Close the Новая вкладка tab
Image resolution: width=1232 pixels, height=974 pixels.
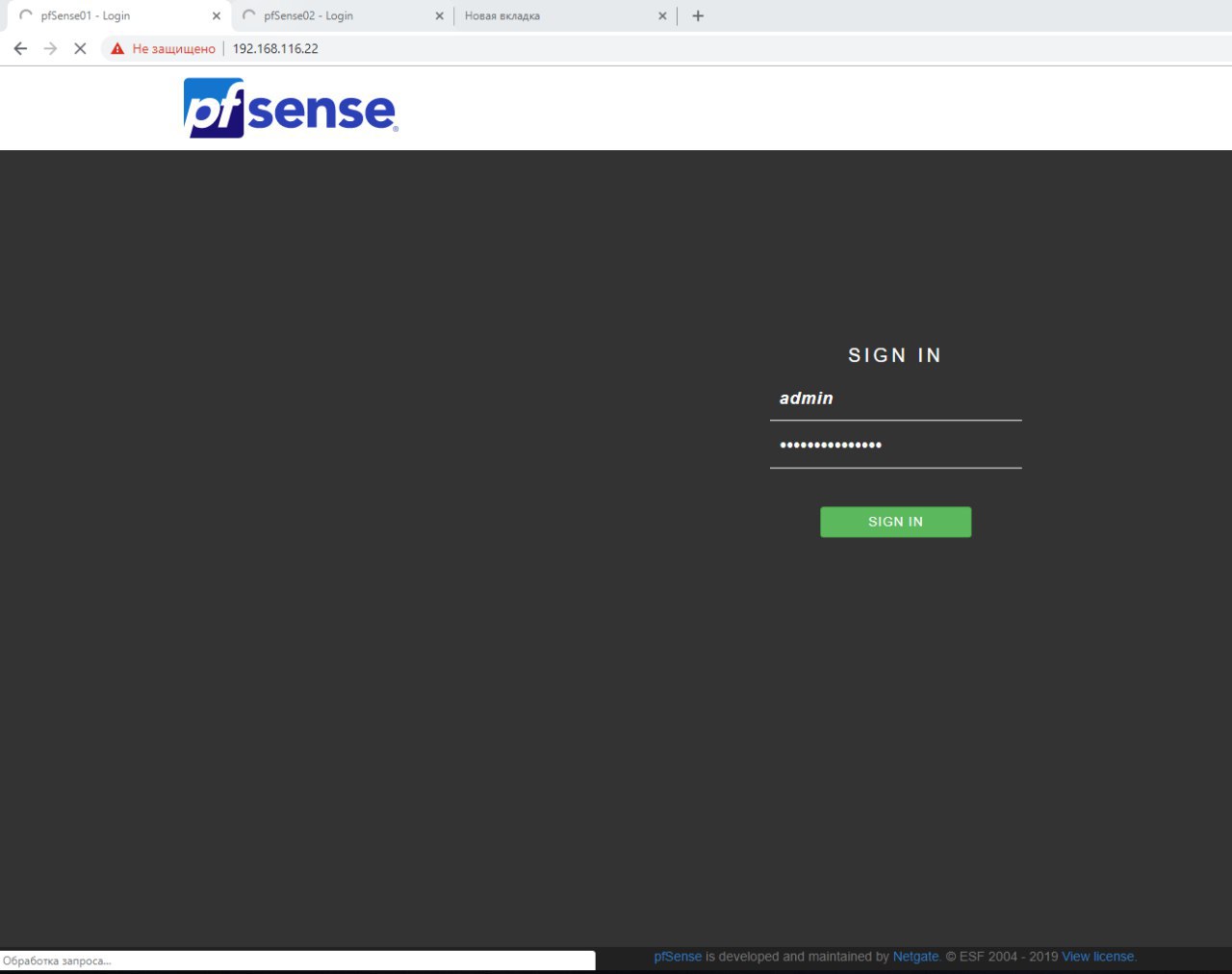pos(662,15)
